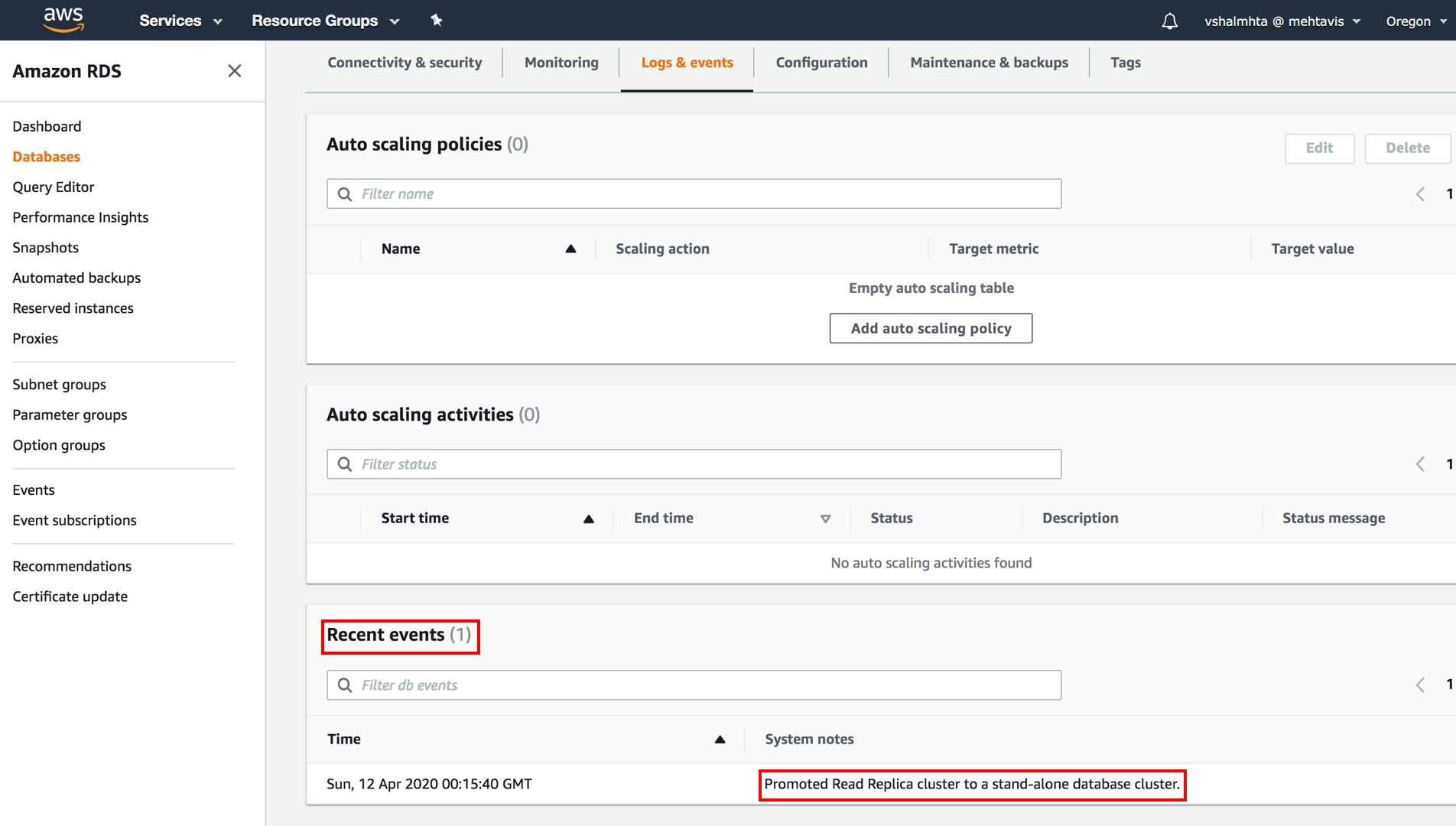This screenshot has height=826, width=1456.
Task: Sort activities by Start time arrow
Action: tap(589, 519)
